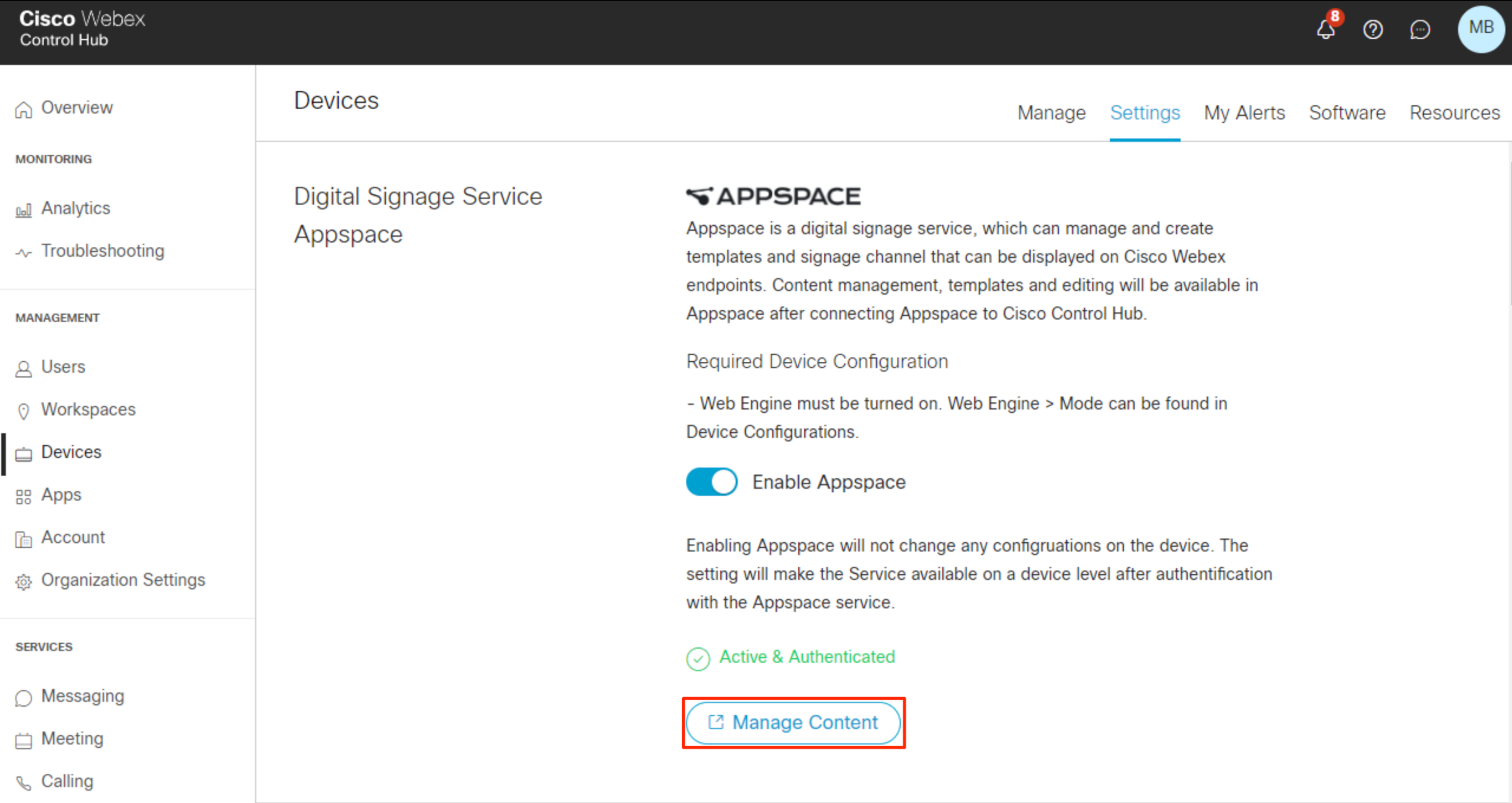1512x803 pixels.
Task: Open the feedback chat bubble icon
Action: pos(1420,29)
